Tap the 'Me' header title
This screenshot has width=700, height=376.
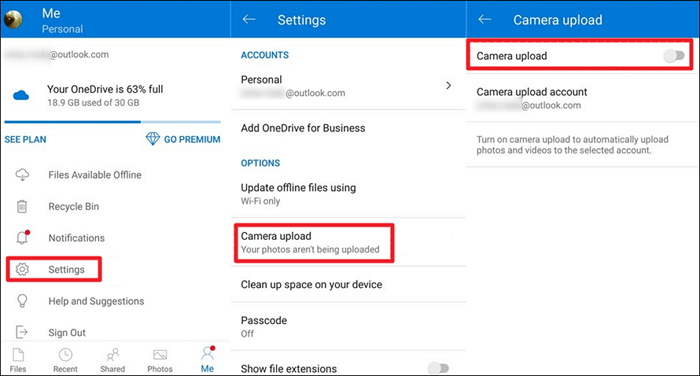[x=51, y=13]
